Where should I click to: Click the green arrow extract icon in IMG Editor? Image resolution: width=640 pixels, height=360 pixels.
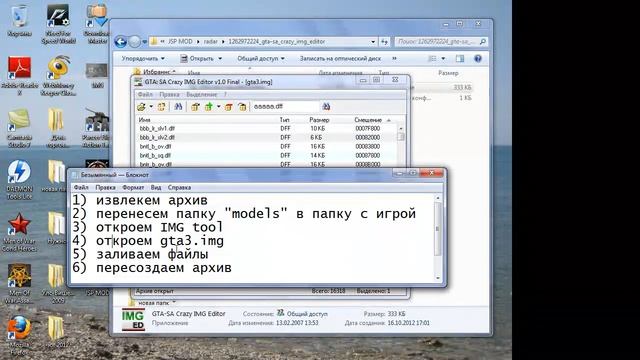pyautogui.click(x=209, y=107)
